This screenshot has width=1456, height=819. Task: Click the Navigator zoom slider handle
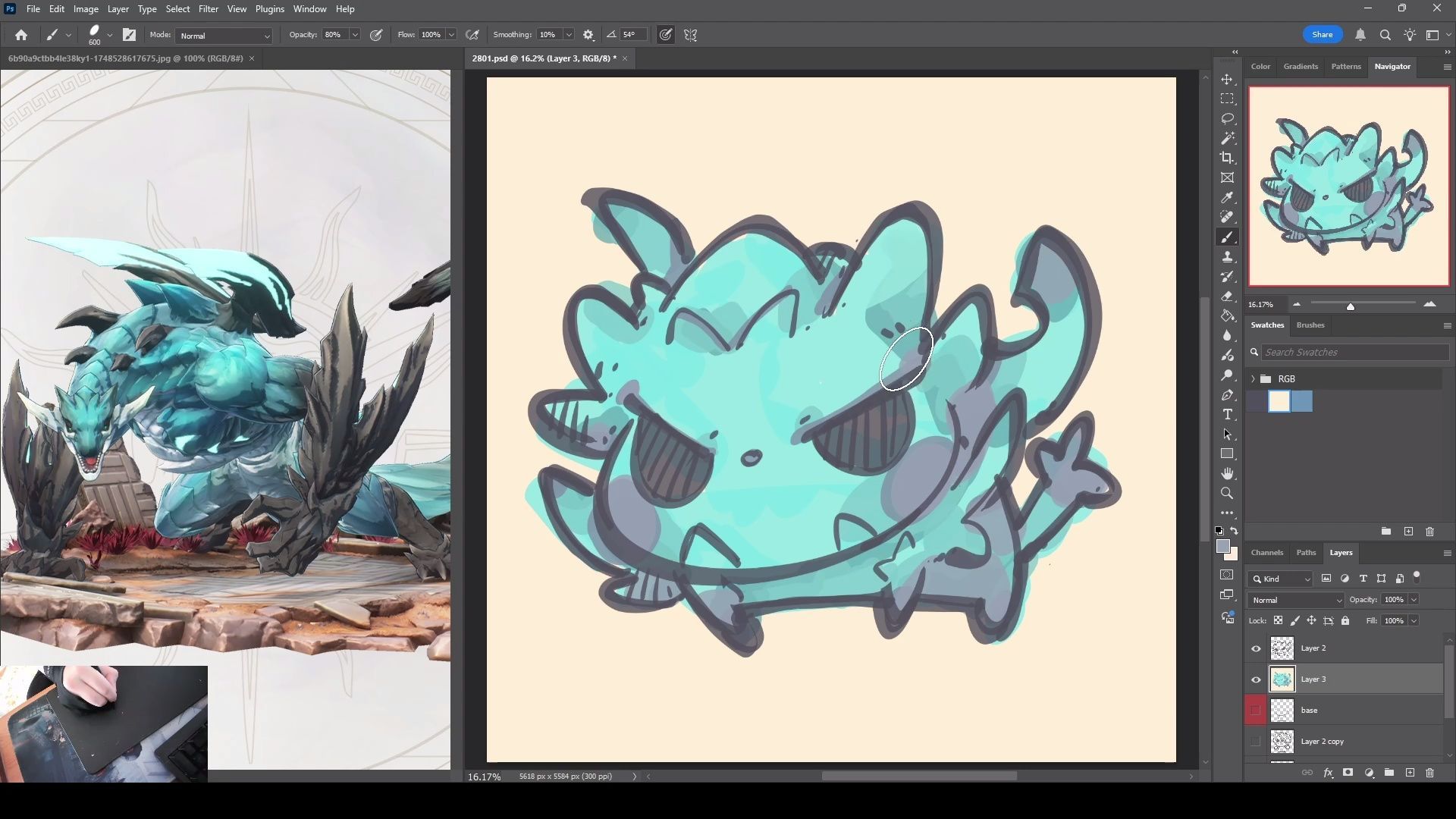pos(1350,306)
